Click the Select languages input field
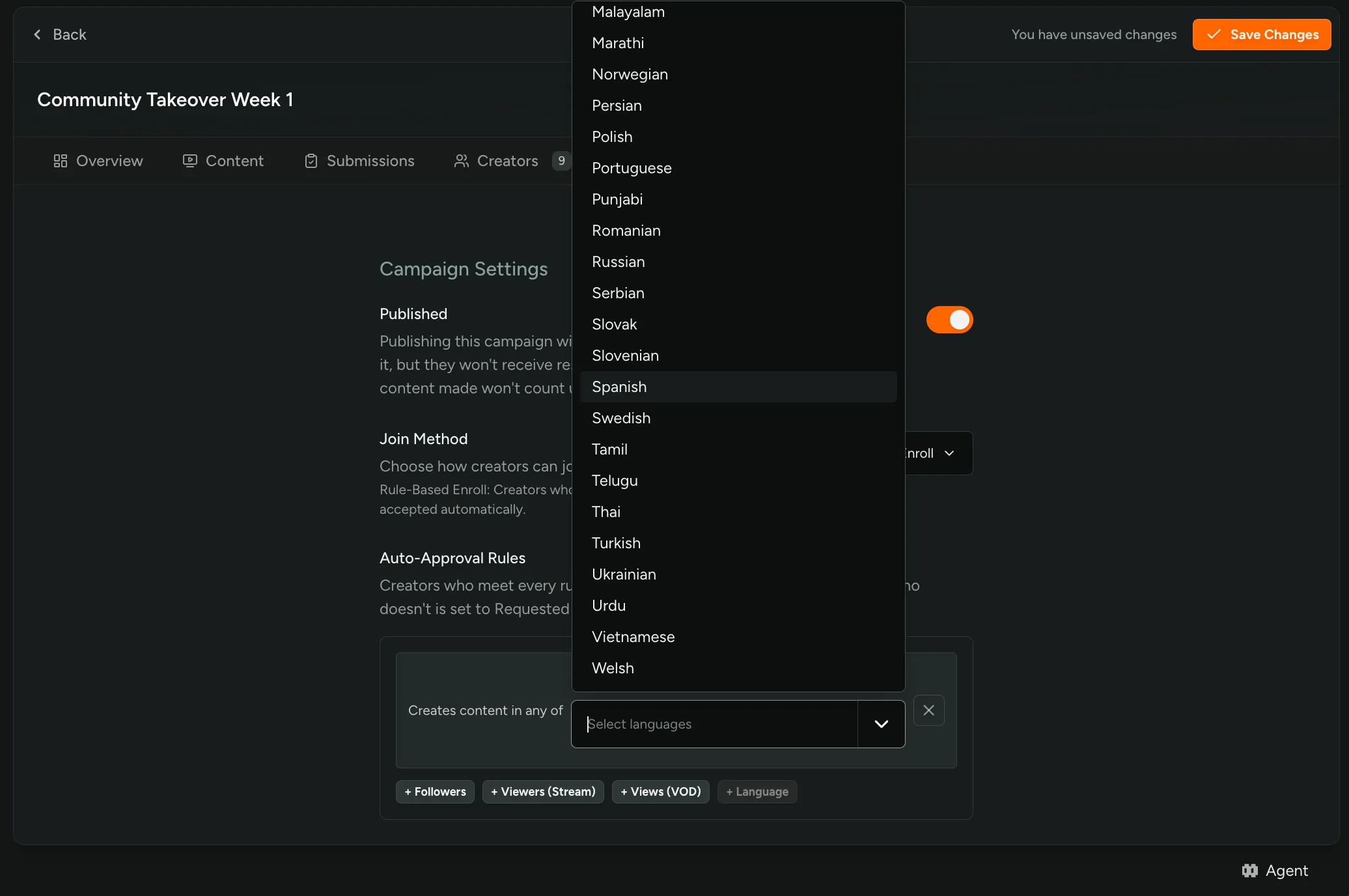 point(714,724)
